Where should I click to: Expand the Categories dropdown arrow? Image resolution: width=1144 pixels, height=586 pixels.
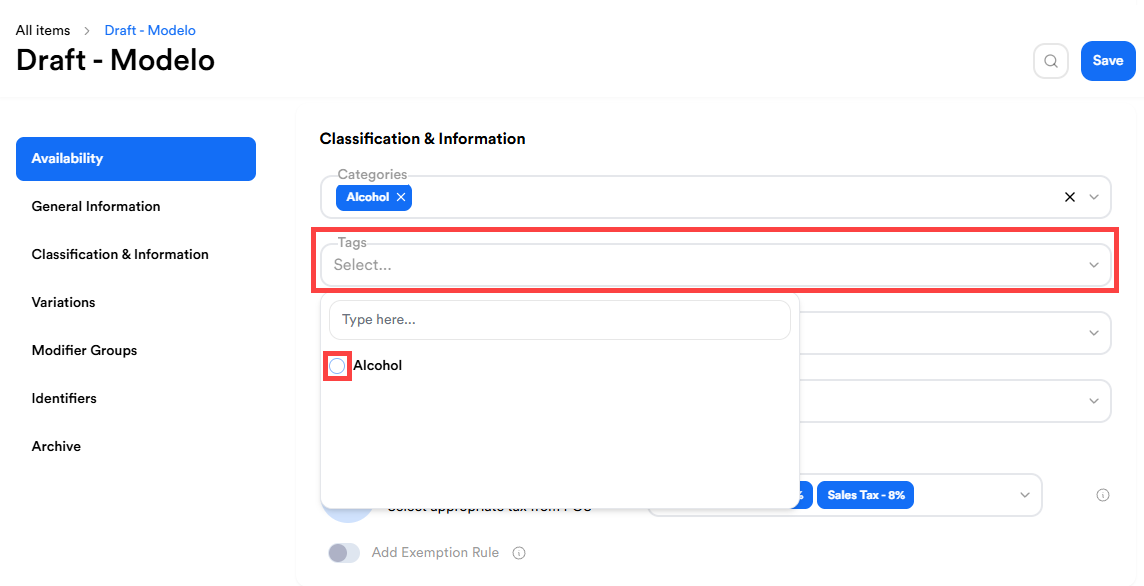(x=1094, y=198)
